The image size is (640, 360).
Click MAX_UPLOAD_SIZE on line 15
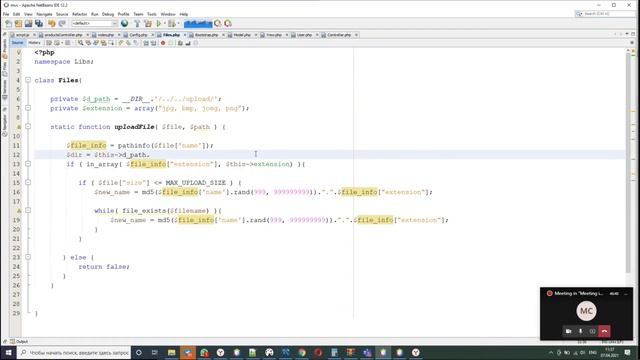point(196,182)
